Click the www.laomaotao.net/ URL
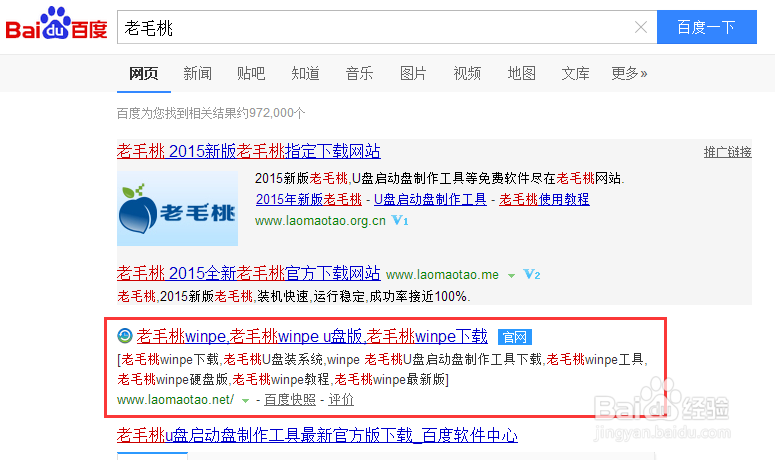Viewport: 775px width, 460px height. tap(175, 400)
